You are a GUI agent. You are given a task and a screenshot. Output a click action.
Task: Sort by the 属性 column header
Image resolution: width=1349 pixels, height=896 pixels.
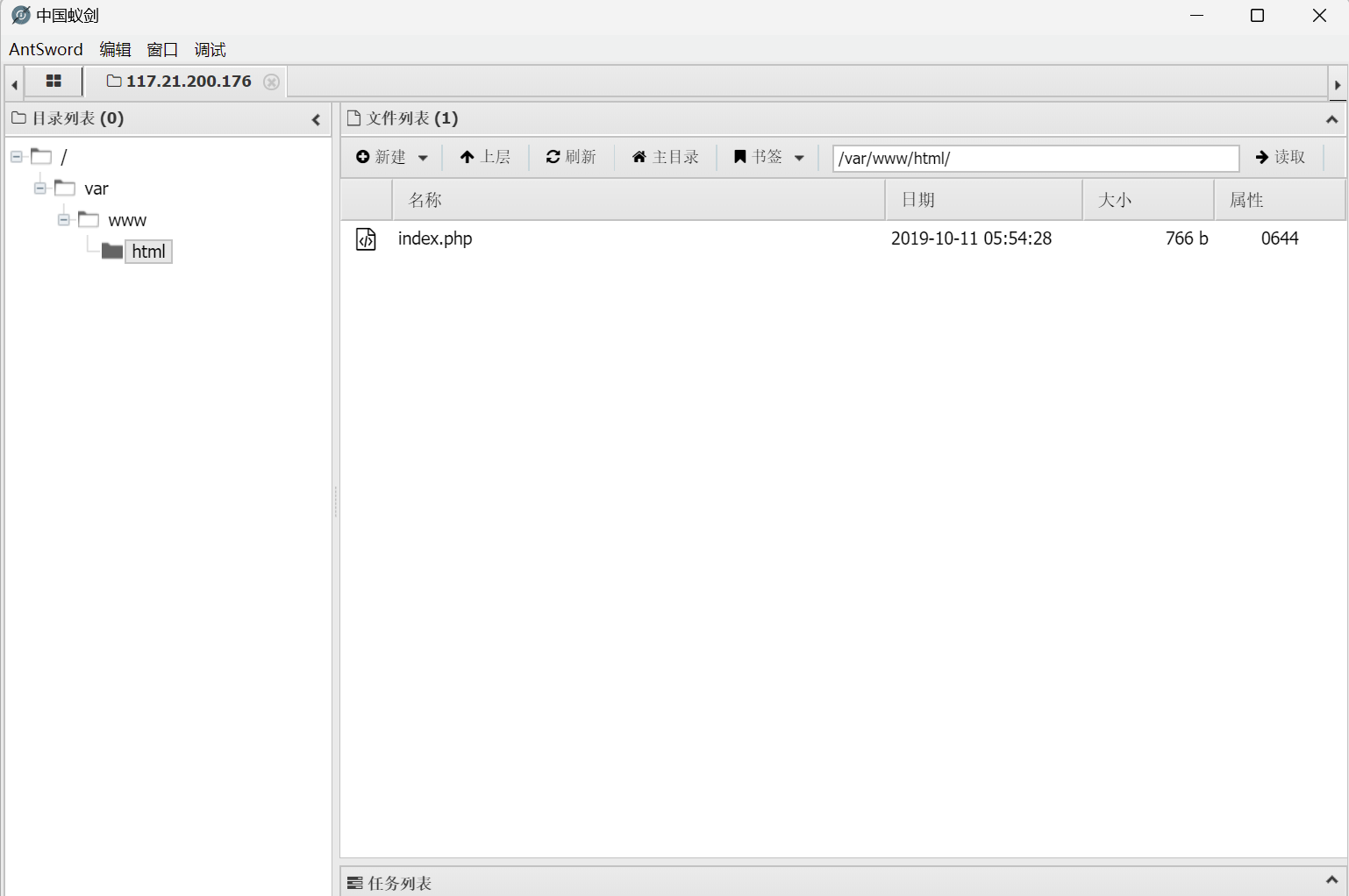click(1279, 200)
